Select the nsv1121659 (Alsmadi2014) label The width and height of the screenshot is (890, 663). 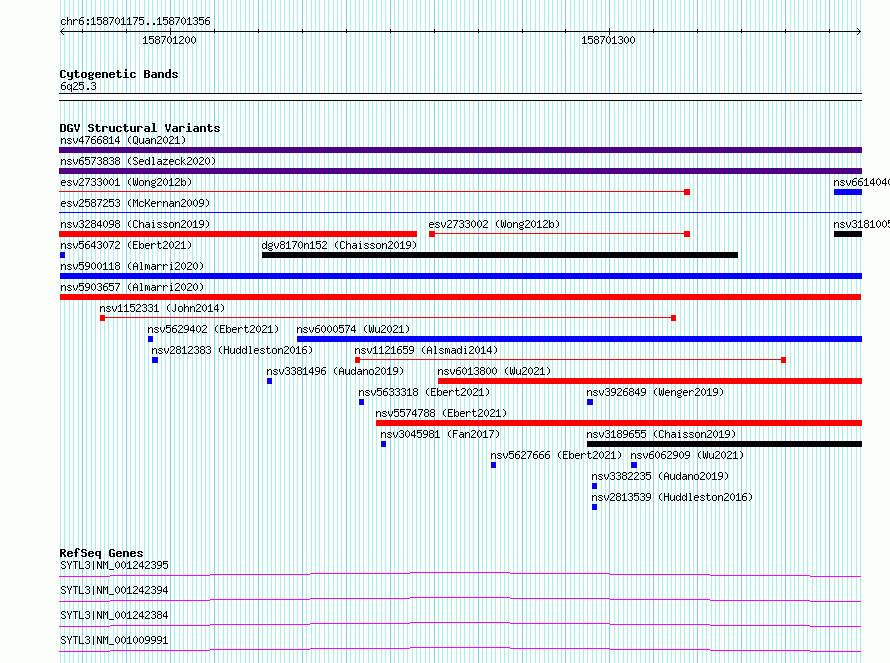pyautogui.click(x=426, y=350)
